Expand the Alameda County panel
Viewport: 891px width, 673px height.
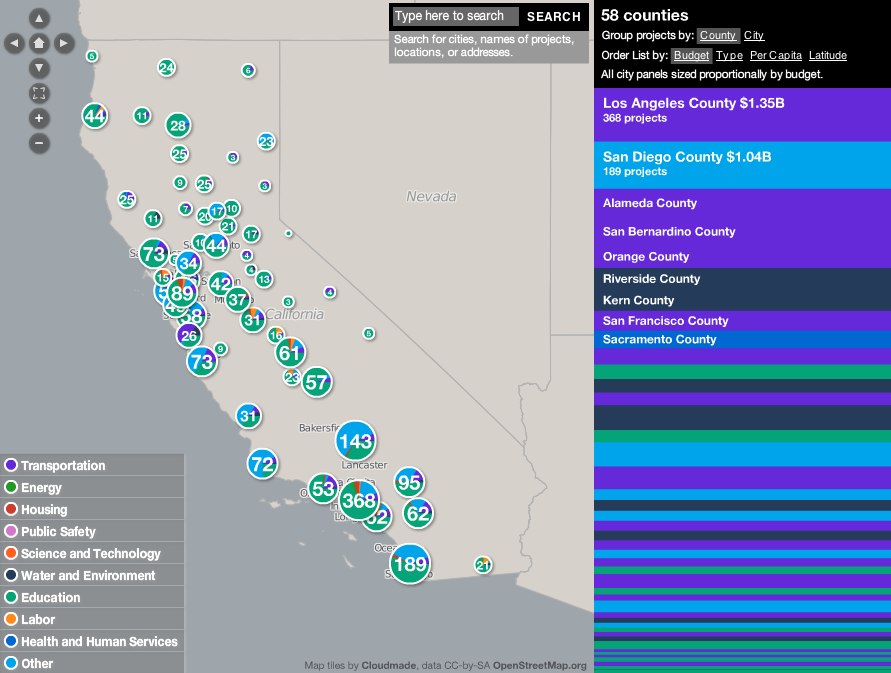click(x=741, y=203)
